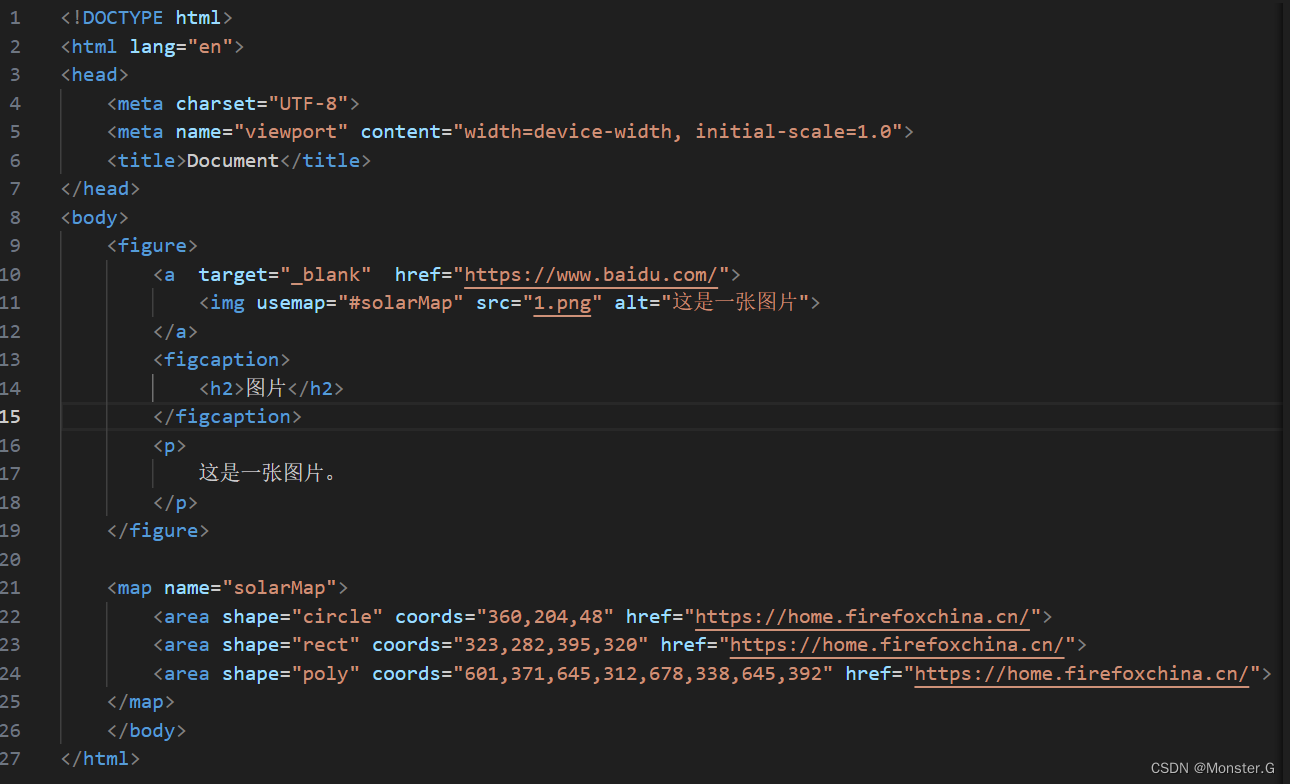Image resolution: width=1290 pixels, height=784 pixels.
Task: Follow the 1.png image source link
Action: 563,302
